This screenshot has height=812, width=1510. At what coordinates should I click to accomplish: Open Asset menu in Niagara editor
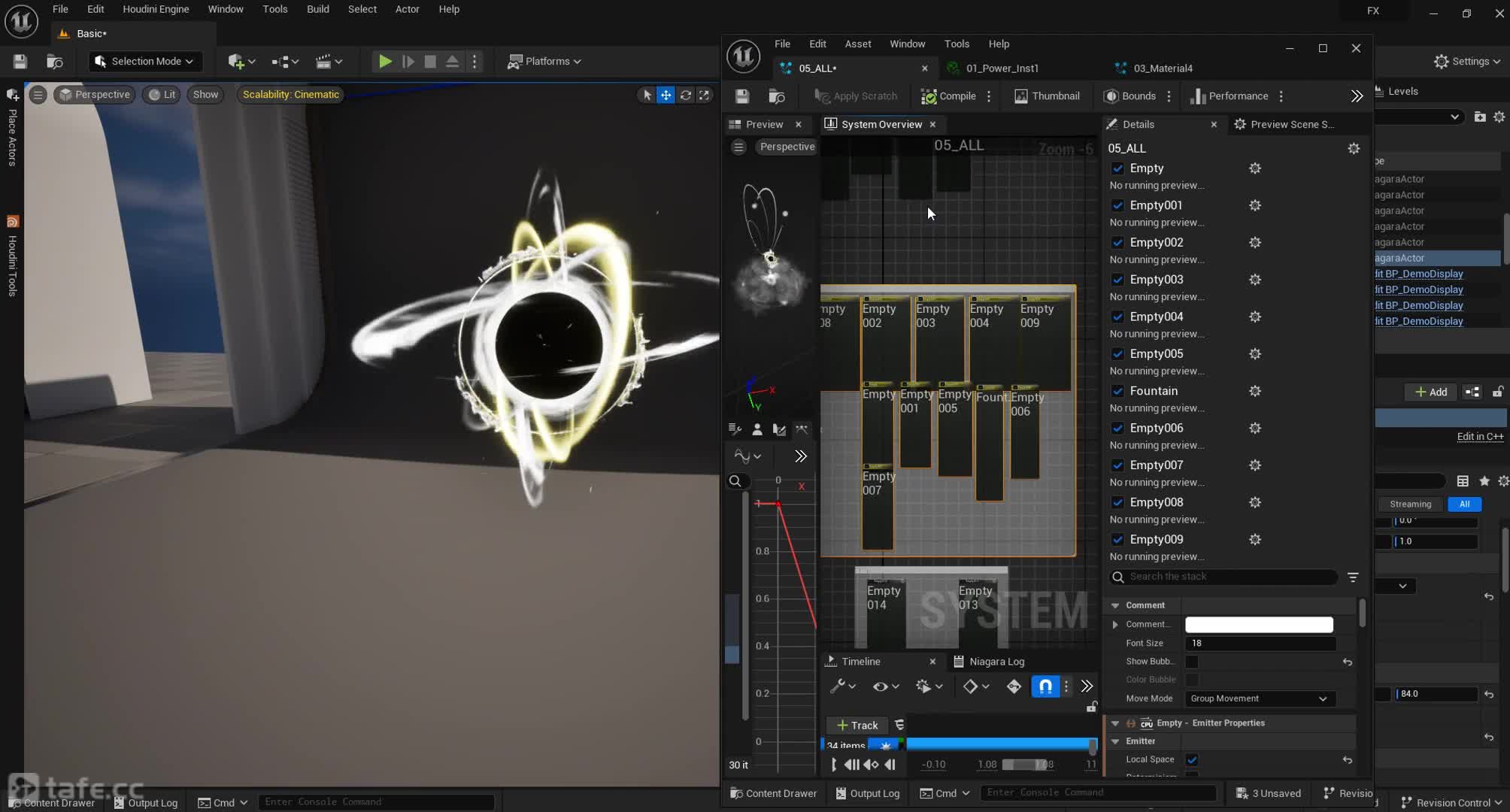tap(858, 44)
